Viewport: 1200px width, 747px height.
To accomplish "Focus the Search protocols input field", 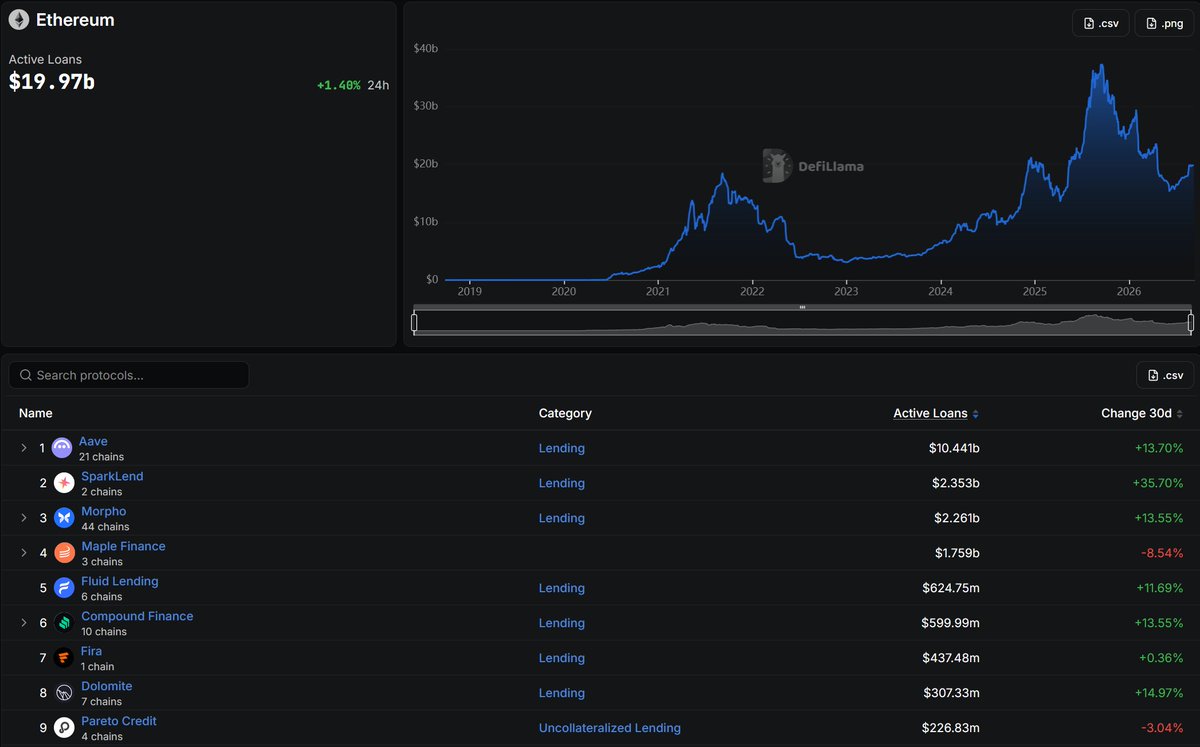I will 129,375.
